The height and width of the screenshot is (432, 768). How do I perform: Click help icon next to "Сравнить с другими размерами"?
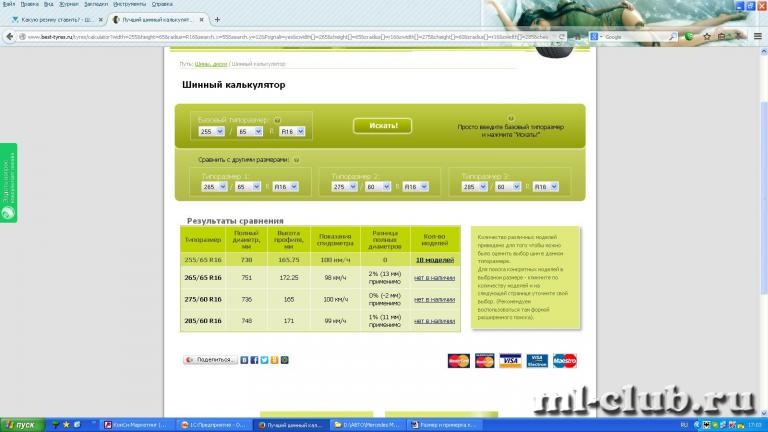pyautogui.click(x=296, y=159)
